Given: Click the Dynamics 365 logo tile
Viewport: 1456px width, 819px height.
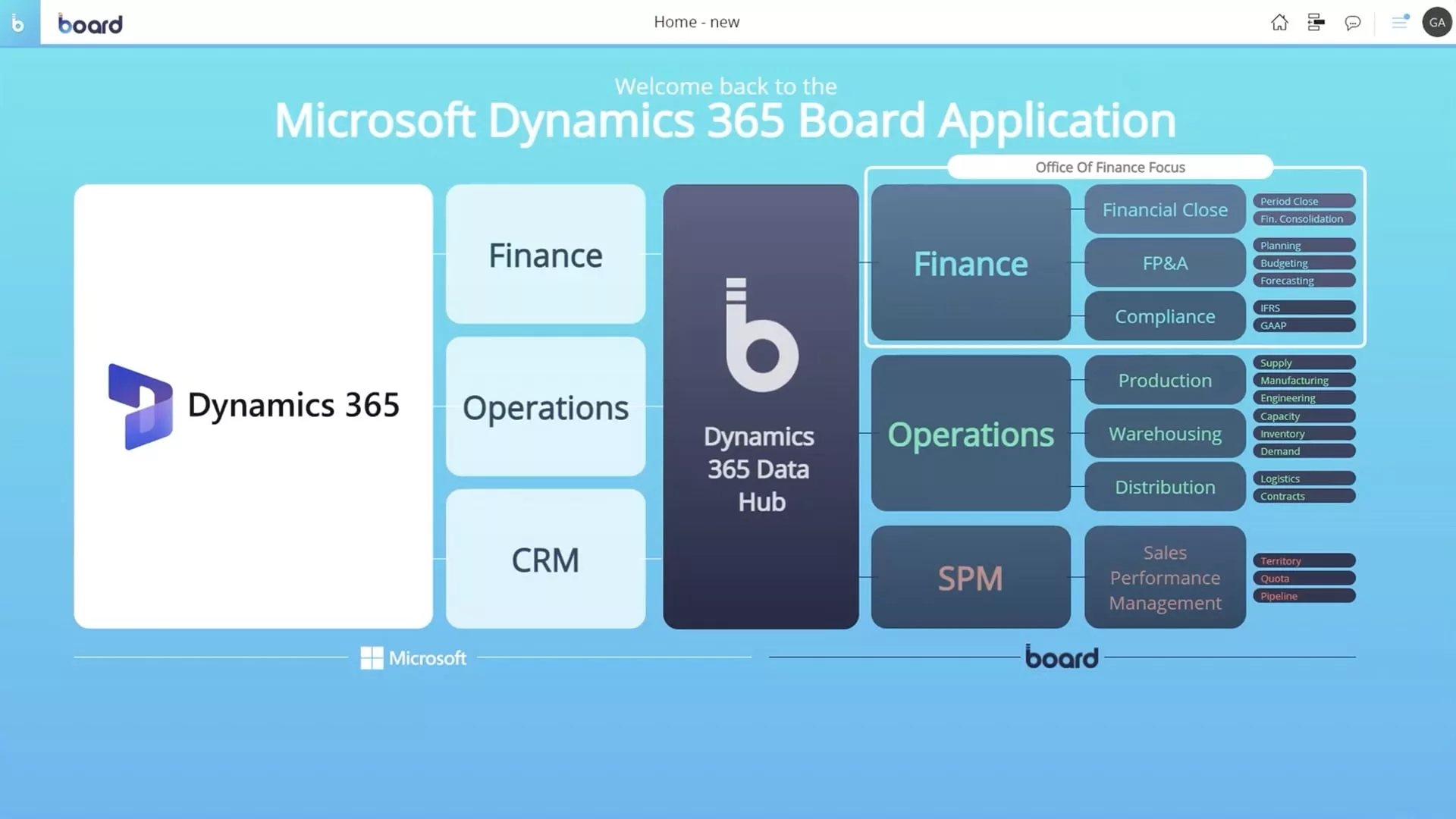Looking at the screenshot, I should [253, 406].
